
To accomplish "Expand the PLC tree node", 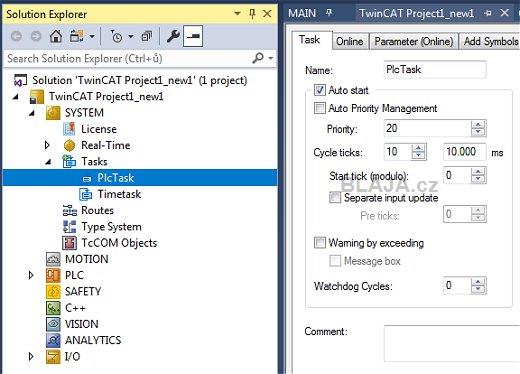I will (x=31, y=275).
